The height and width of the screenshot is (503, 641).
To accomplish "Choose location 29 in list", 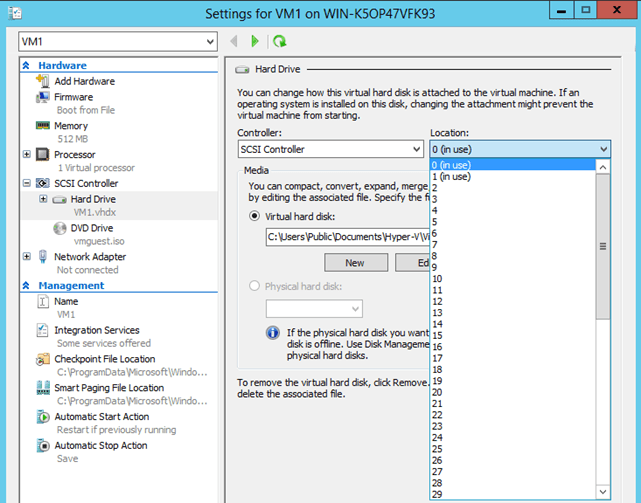I will 513,494.
